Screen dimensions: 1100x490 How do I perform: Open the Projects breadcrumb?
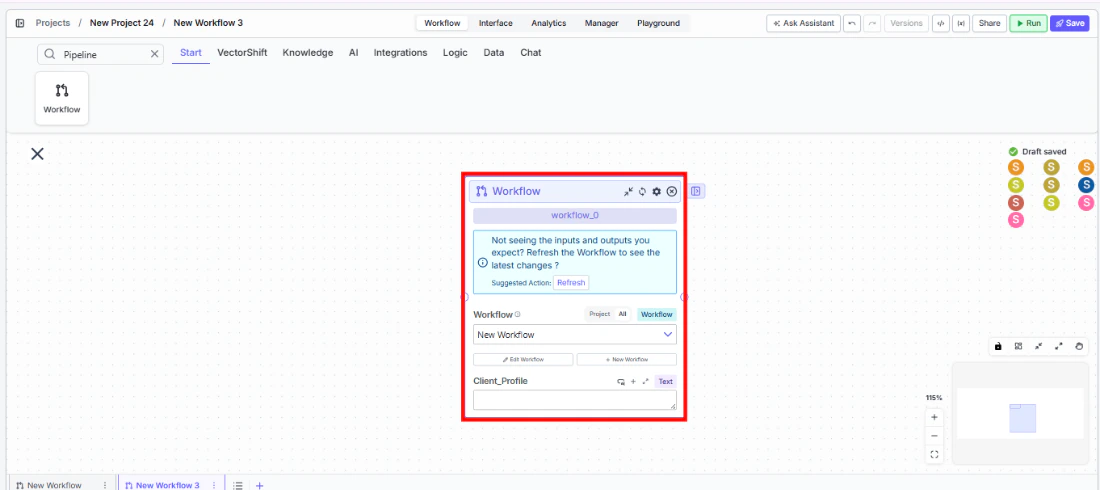(53, 23)
